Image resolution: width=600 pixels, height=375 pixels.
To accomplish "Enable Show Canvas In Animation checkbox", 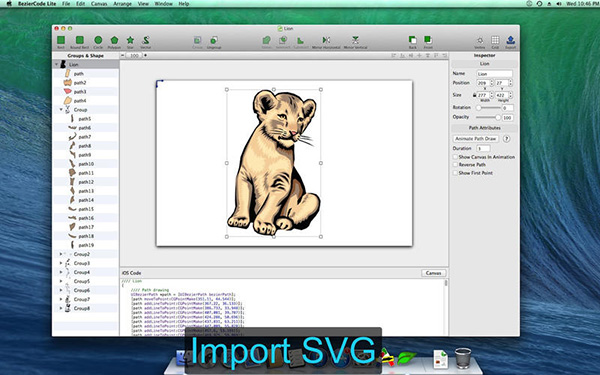I will tap(455, 157).
